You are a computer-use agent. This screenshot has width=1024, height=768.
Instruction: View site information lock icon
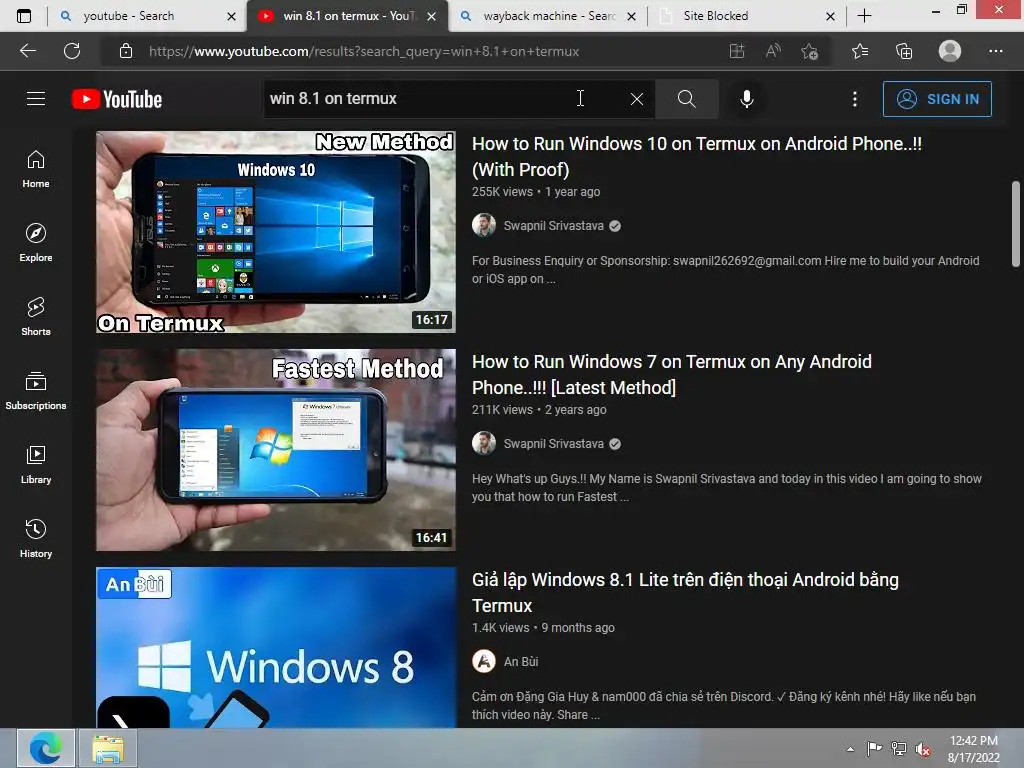click(126, 51)
